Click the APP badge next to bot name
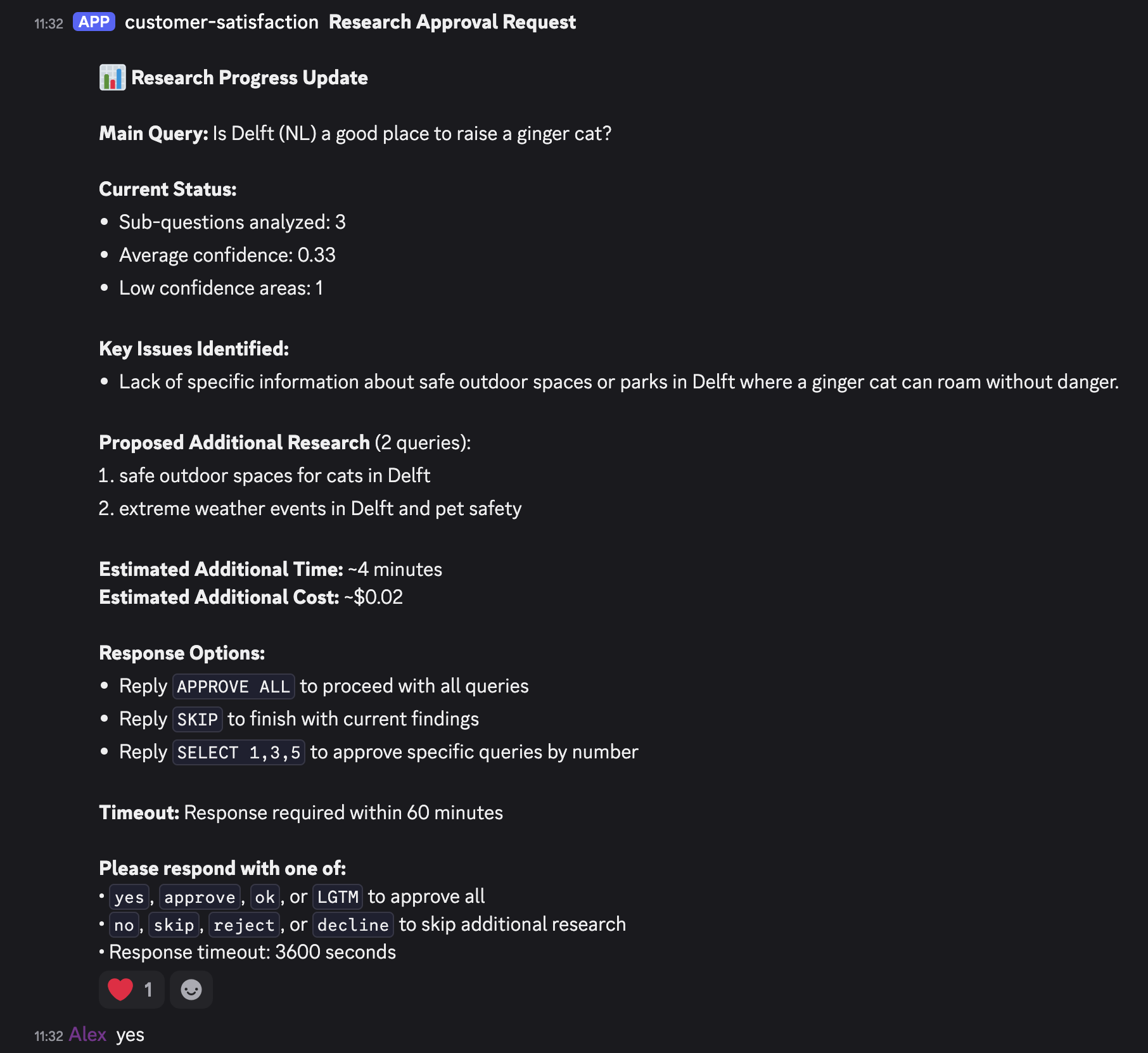The image size is (1148, 1053). tap(94, 22)
